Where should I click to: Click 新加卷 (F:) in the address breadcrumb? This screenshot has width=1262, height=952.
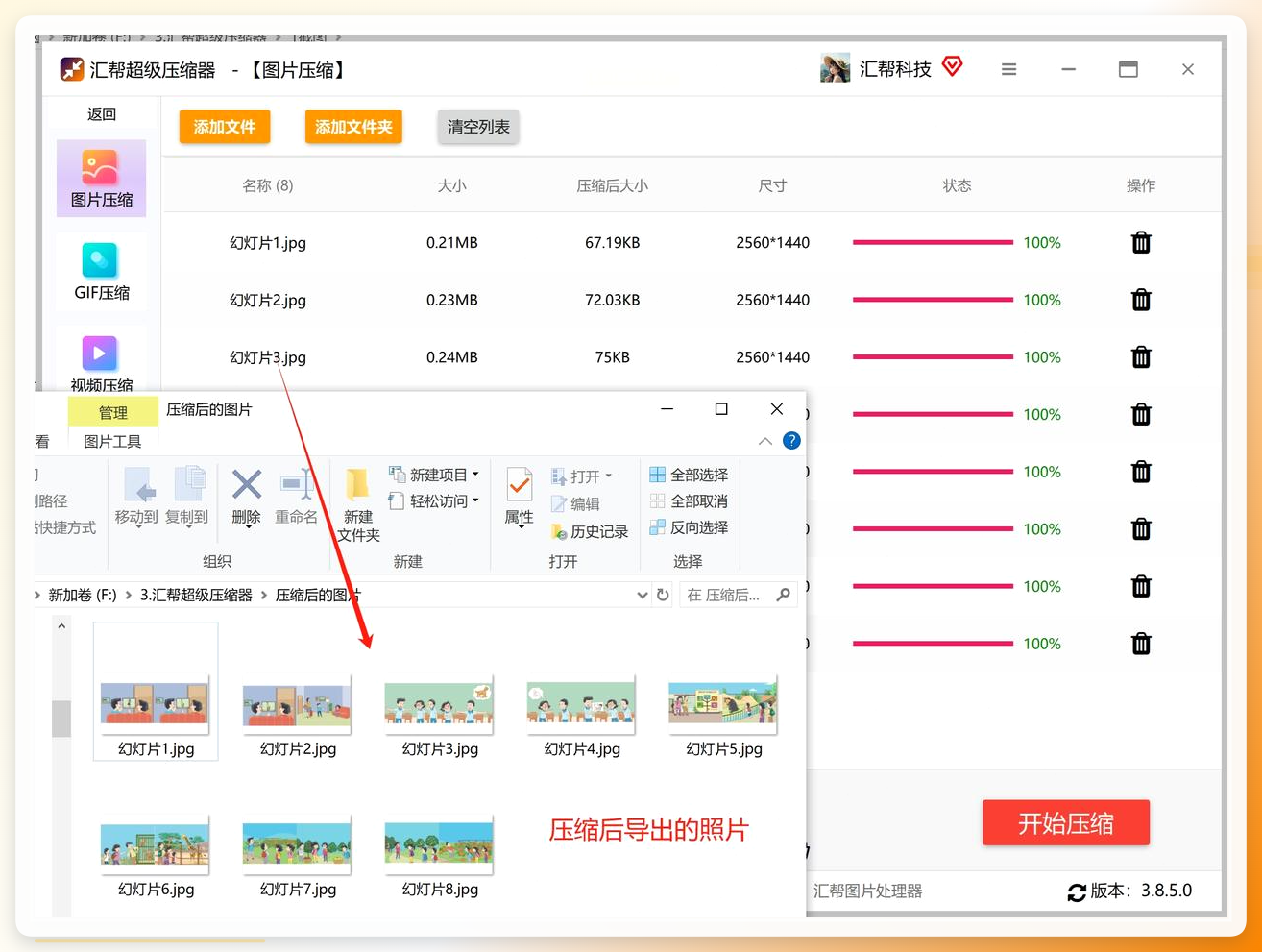[x=83, y=596]
